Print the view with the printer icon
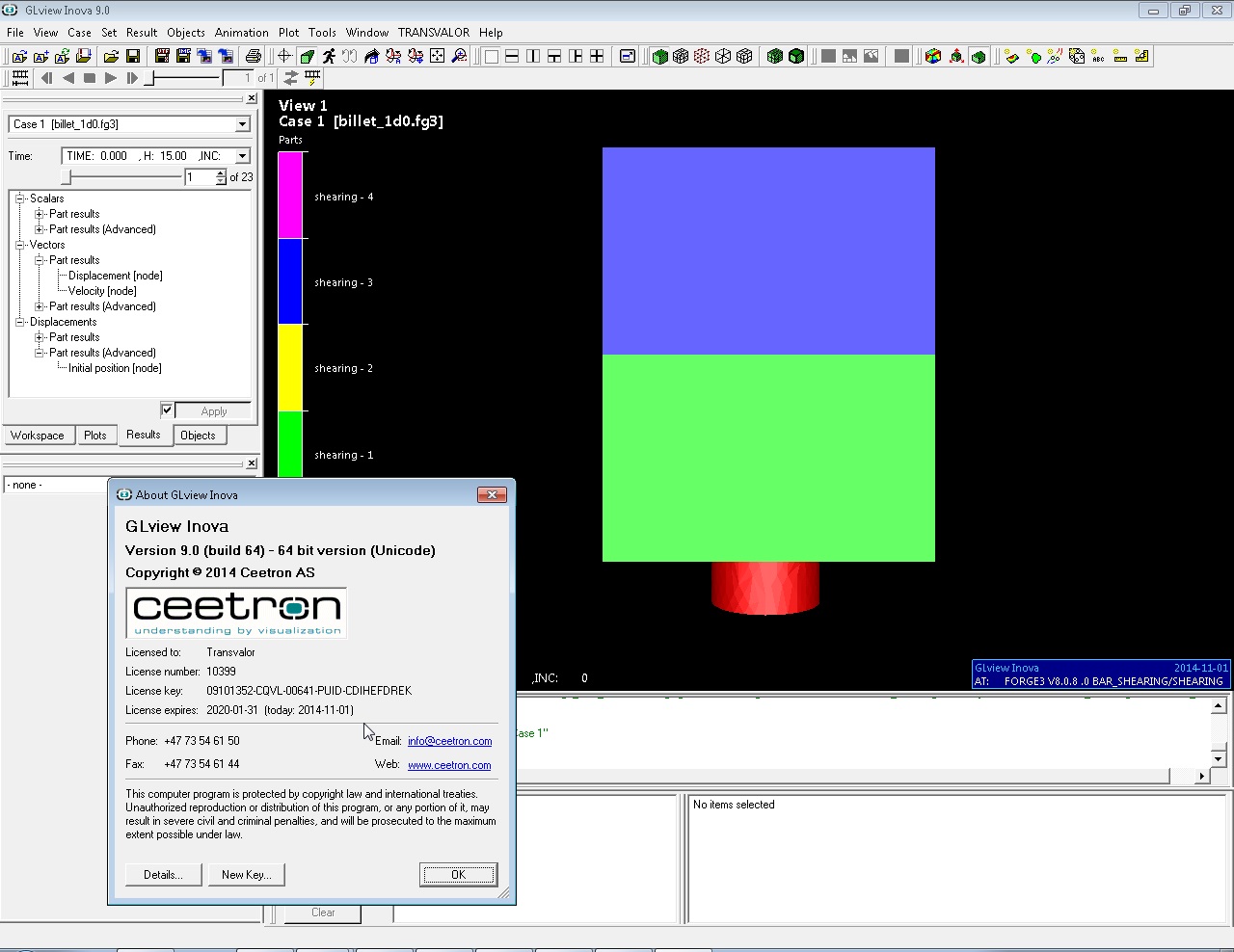 point(254,56)
